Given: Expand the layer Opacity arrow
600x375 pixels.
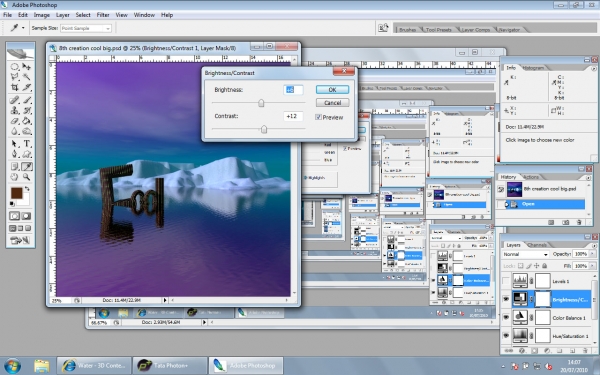Looking at the screenshot, I should (x=593, y=254).
